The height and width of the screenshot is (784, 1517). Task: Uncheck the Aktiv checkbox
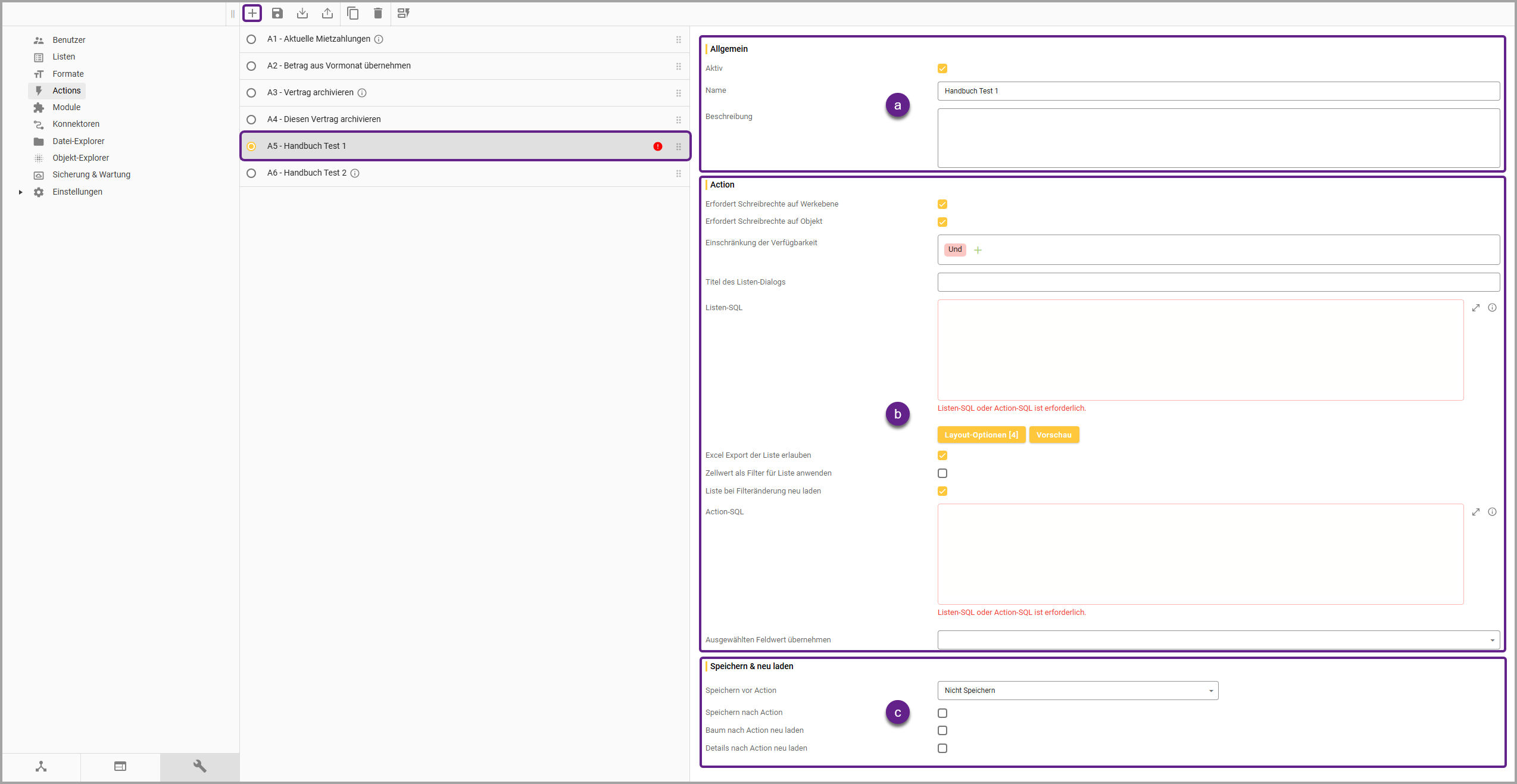click(x=942, y=68)
